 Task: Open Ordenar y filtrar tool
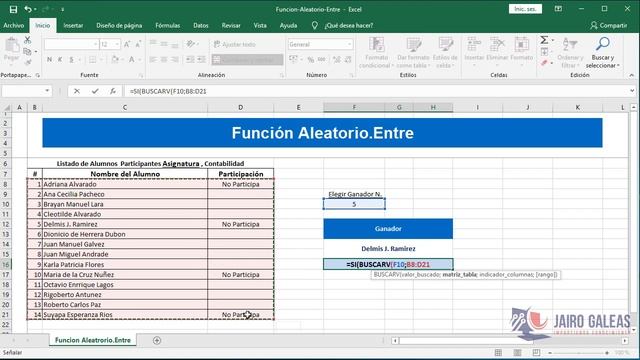[x=570, y=52]
